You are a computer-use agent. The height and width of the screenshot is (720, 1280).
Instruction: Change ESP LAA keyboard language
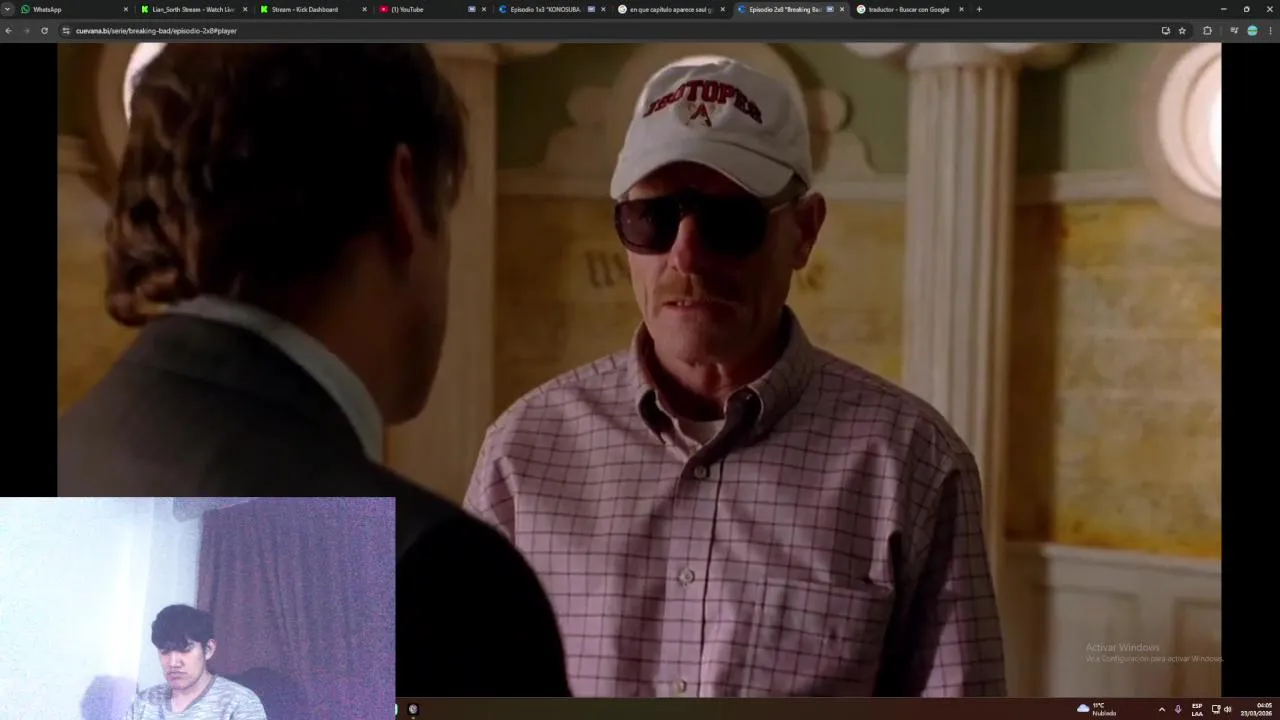(1197, 709)
